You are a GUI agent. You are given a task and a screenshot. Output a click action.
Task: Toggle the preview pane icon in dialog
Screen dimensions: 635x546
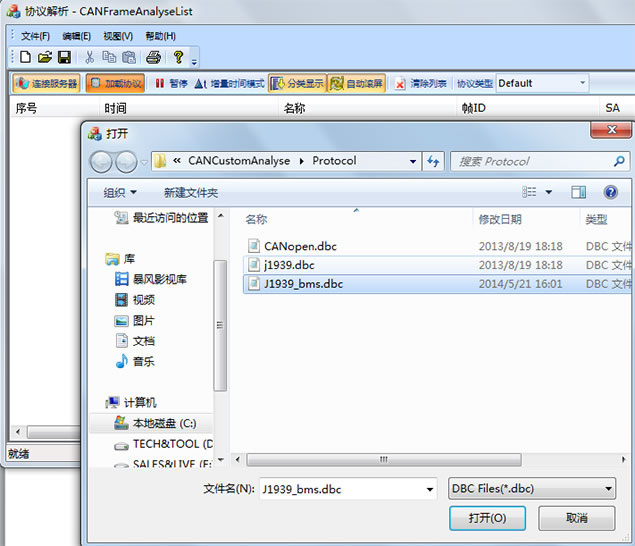pyautogui.click(x=578, y=192)
